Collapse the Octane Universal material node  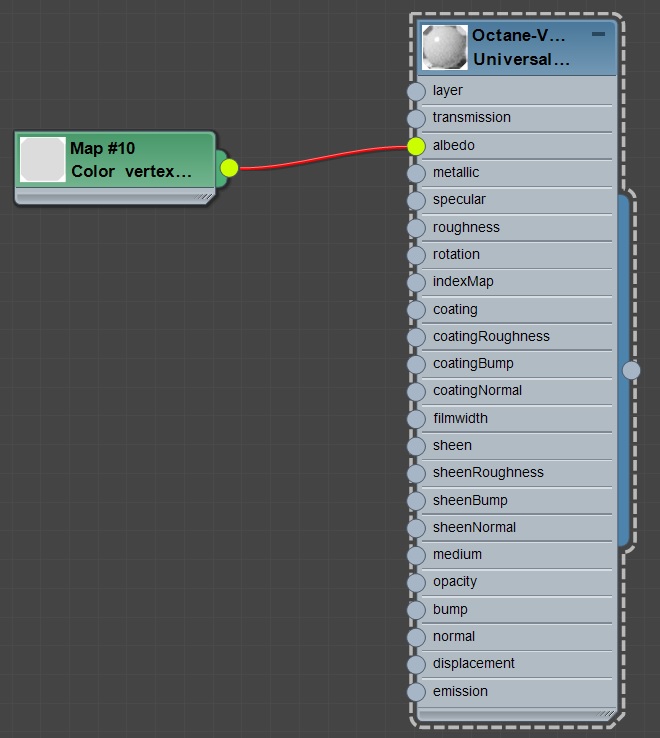598,34
